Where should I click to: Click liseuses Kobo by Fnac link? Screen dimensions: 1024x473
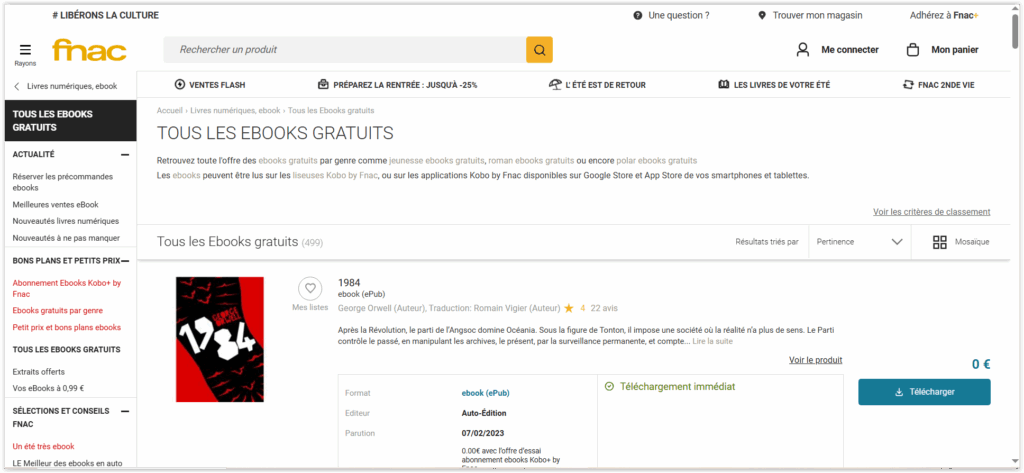(x=335, y=175)
